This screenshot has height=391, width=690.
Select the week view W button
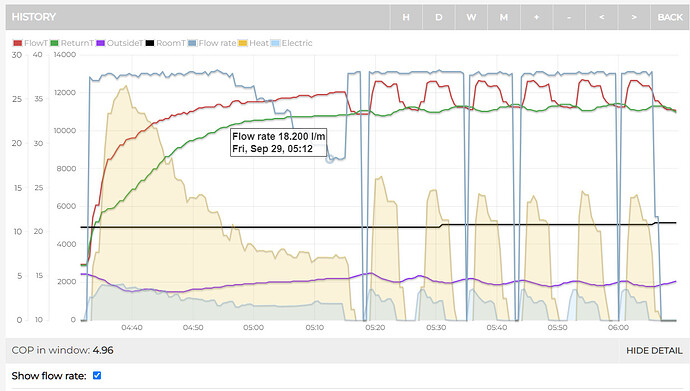tap(471, 17)
